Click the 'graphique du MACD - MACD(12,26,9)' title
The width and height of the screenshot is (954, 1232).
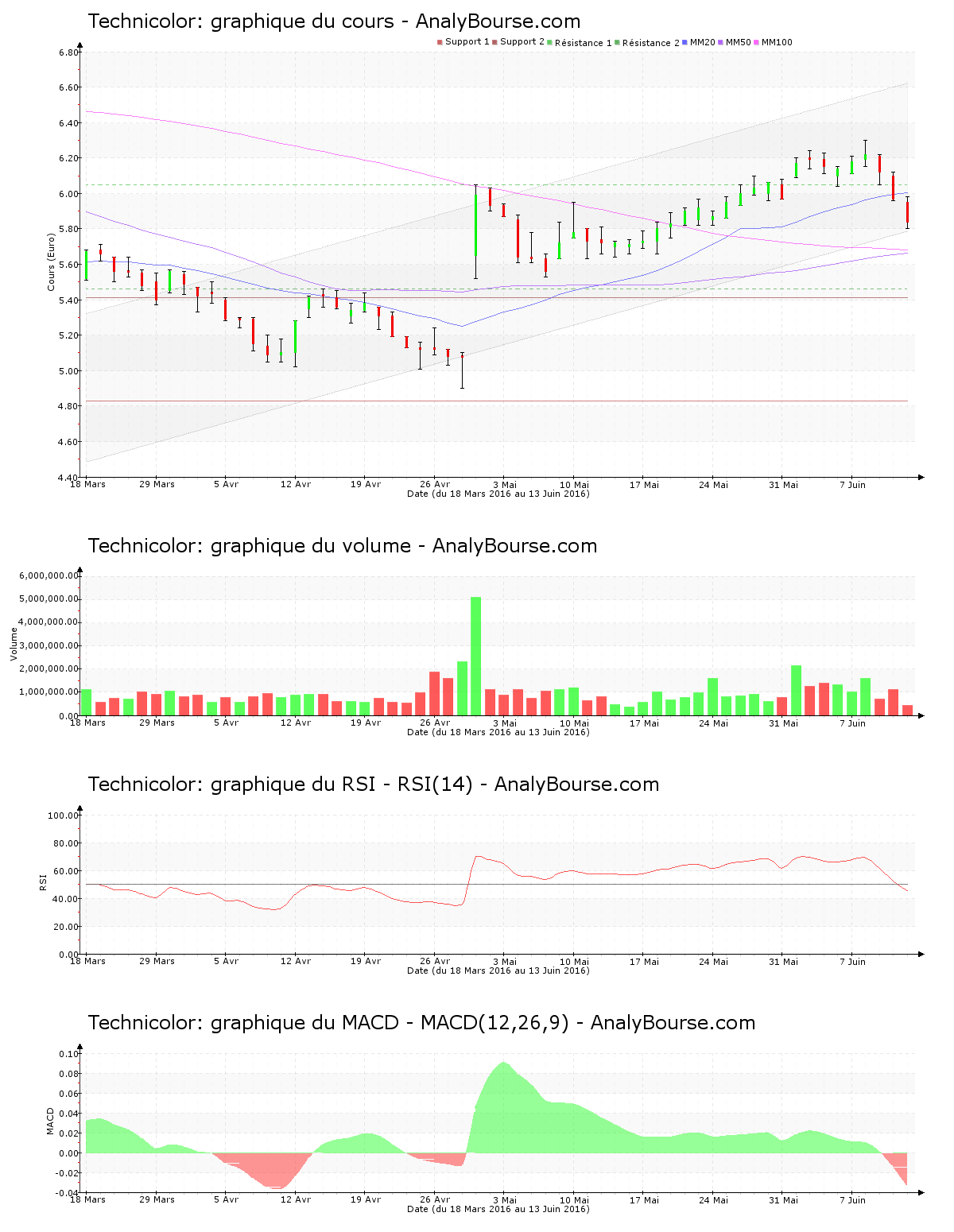pyautogui.click(x=421, y=1023)
